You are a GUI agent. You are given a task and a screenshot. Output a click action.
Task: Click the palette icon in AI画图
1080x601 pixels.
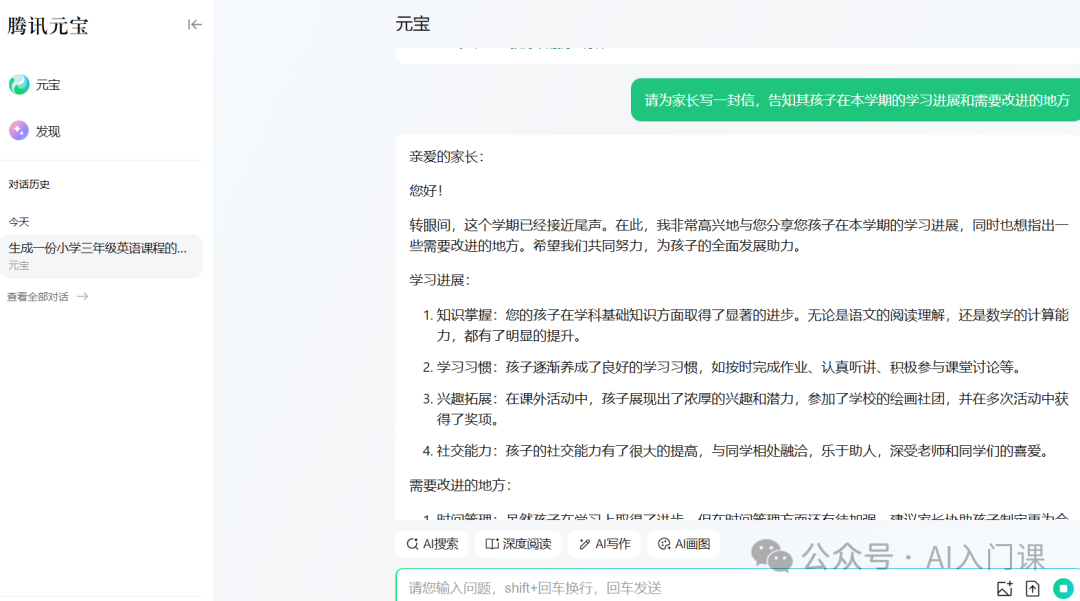664,544
